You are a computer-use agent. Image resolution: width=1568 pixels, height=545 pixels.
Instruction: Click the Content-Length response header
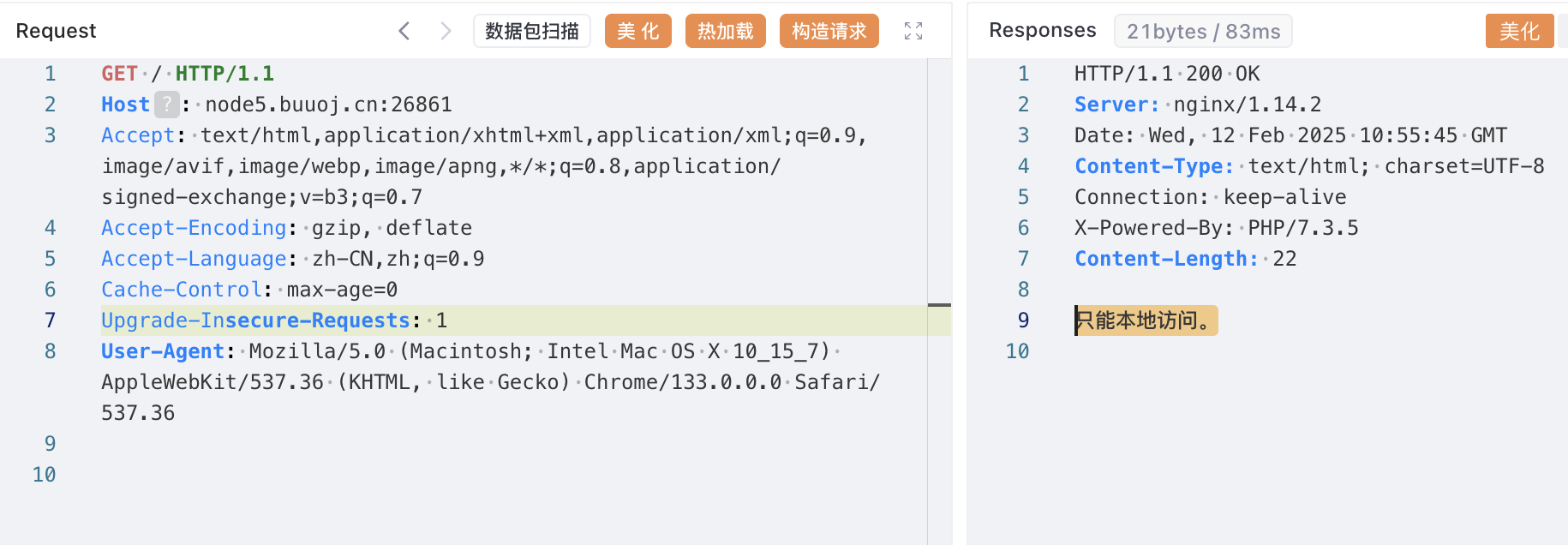[1166, 259]
